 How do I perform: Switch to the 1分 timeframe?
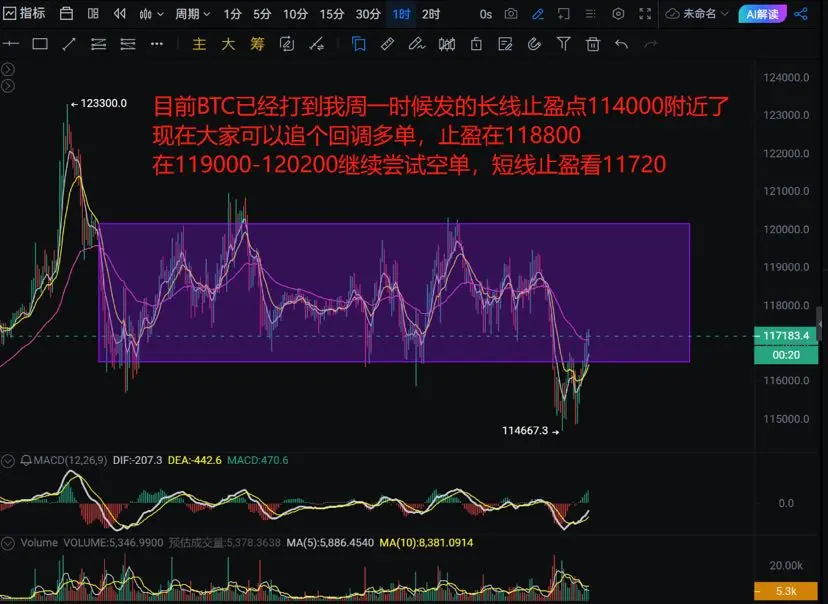(x=232, y=14)
